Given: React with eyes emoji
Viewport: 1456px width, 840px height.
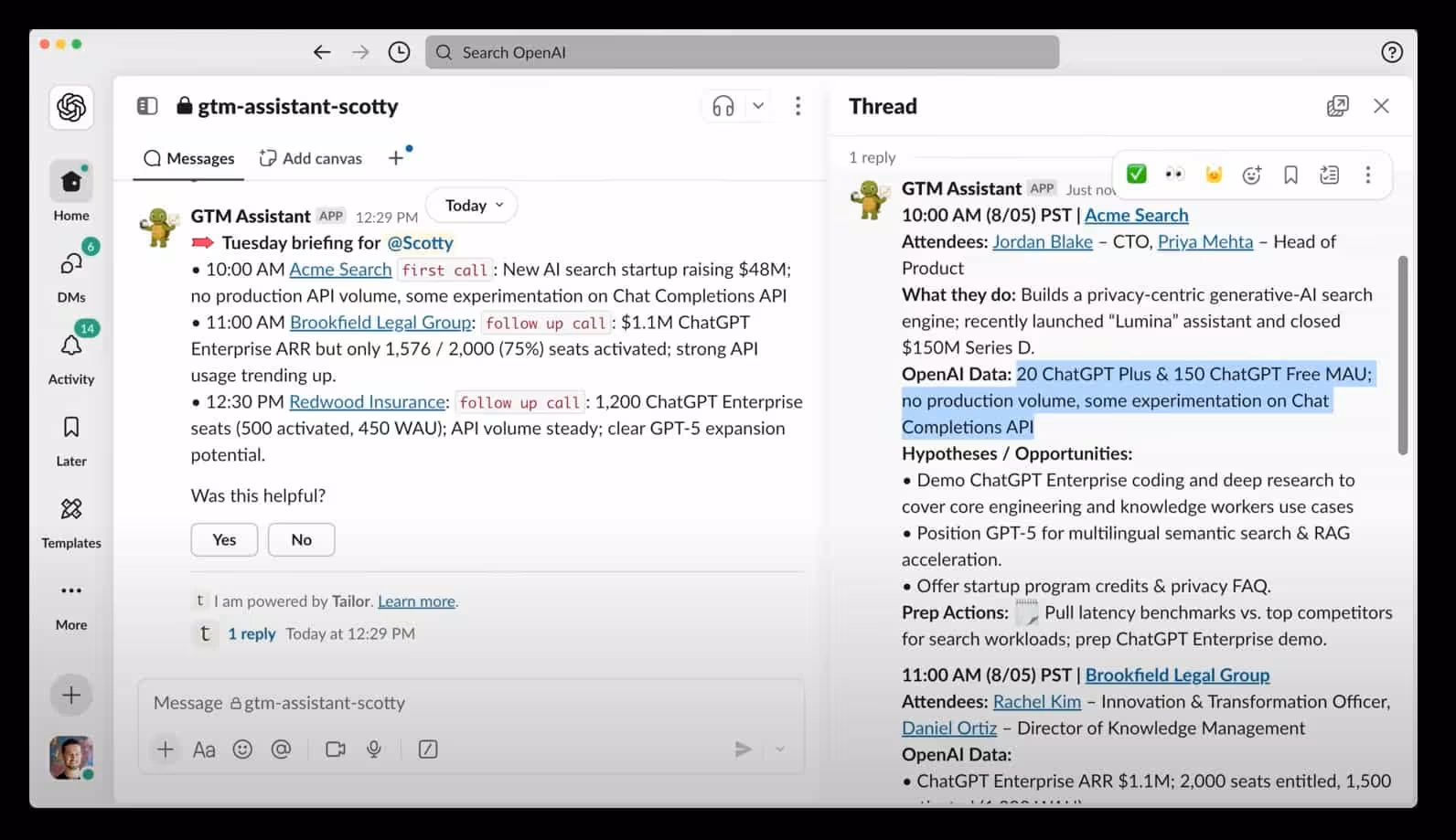Looking at the screenshot, I should click(1174, 175).
